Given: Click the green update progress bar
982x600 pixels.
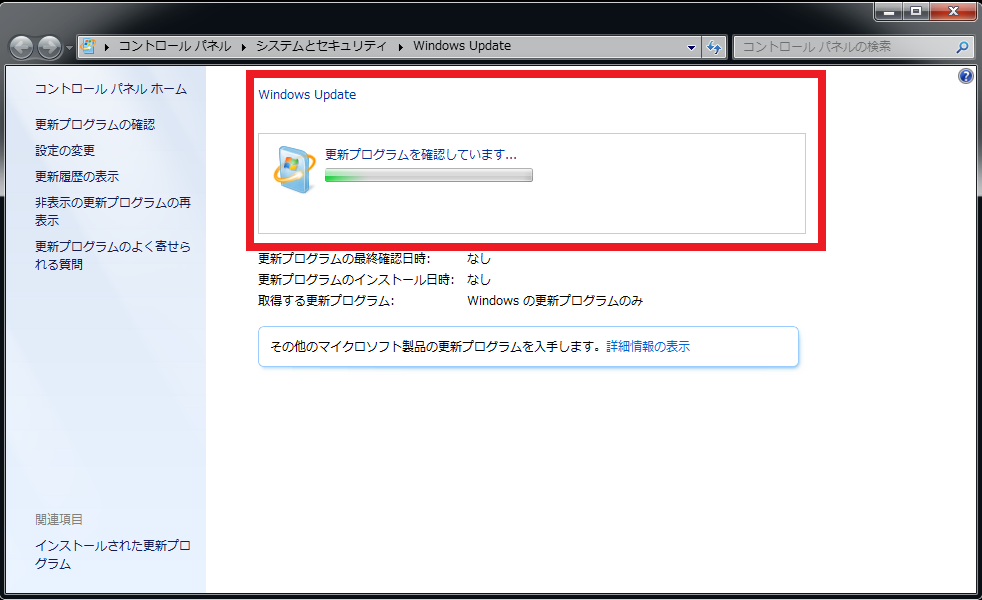Looking at the screenshot, I should 429,175.
